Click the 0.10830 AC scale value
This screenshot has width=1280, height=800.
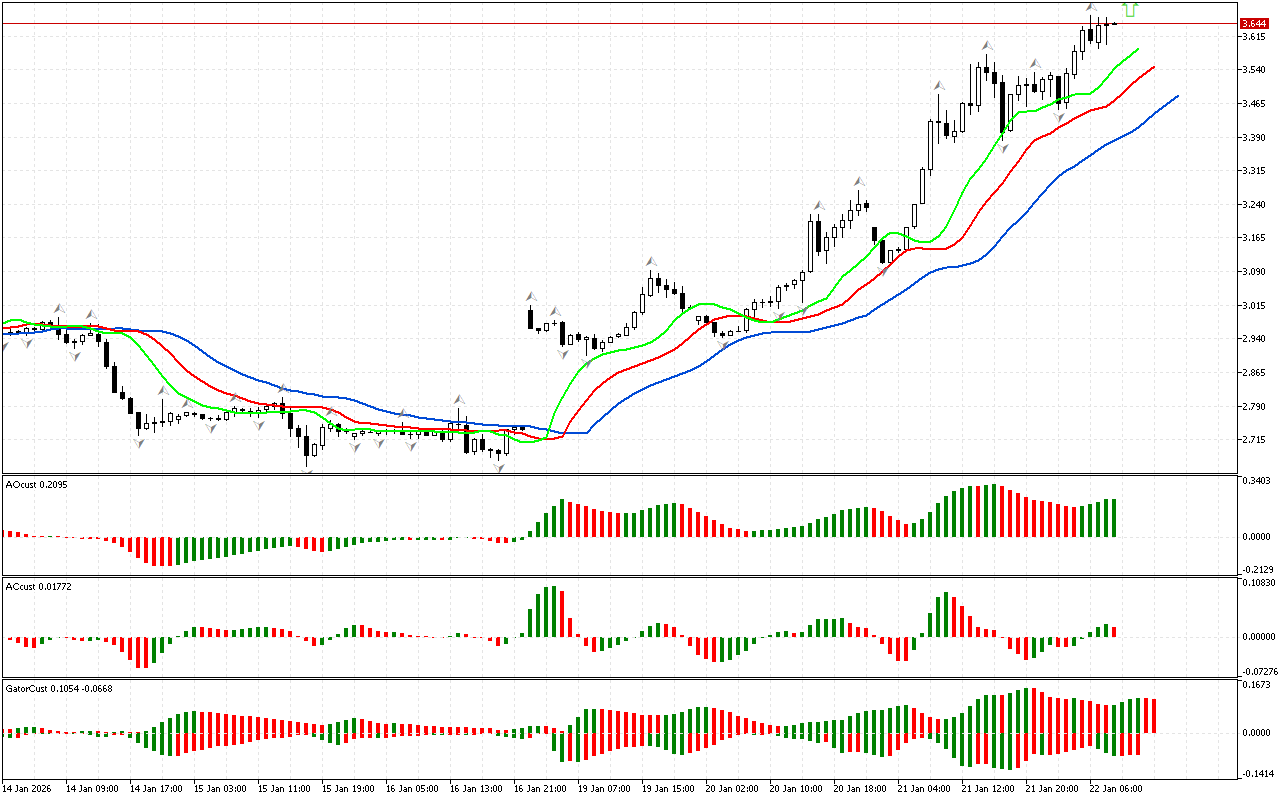(x=1256, y=582)
